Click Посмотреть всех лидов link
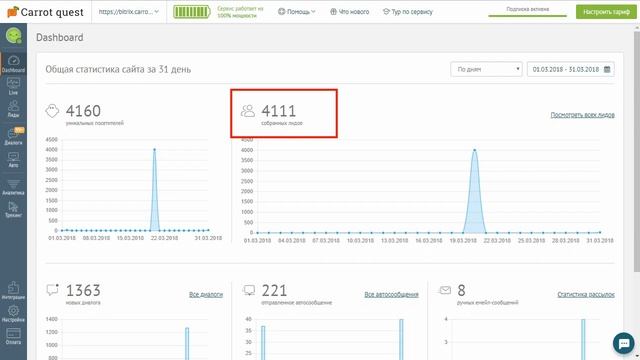This screenshot has height=360, width=640. tap(582, 115)
